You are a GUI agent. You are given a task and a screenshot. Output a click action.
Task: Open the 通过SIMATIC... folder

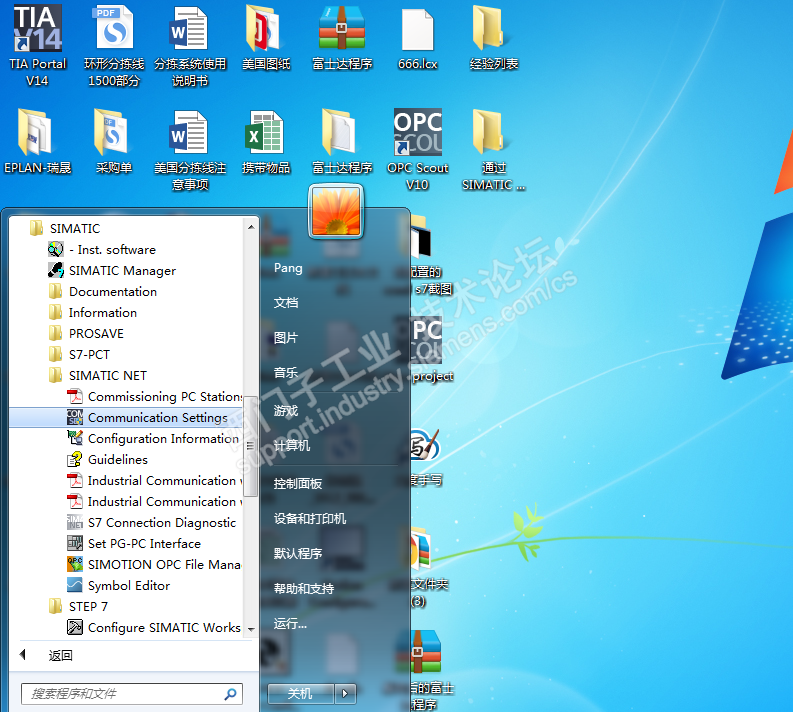tap(494, 150)
